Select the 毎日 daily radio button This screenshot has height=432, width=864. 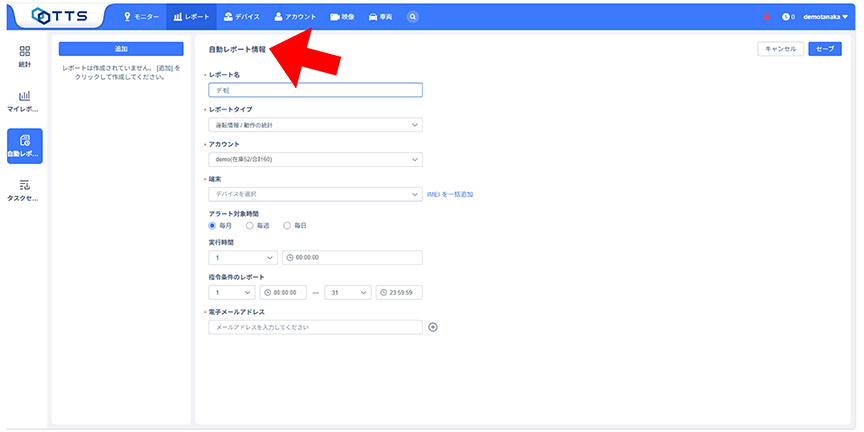pyautogui.click(x=288, y=225)
